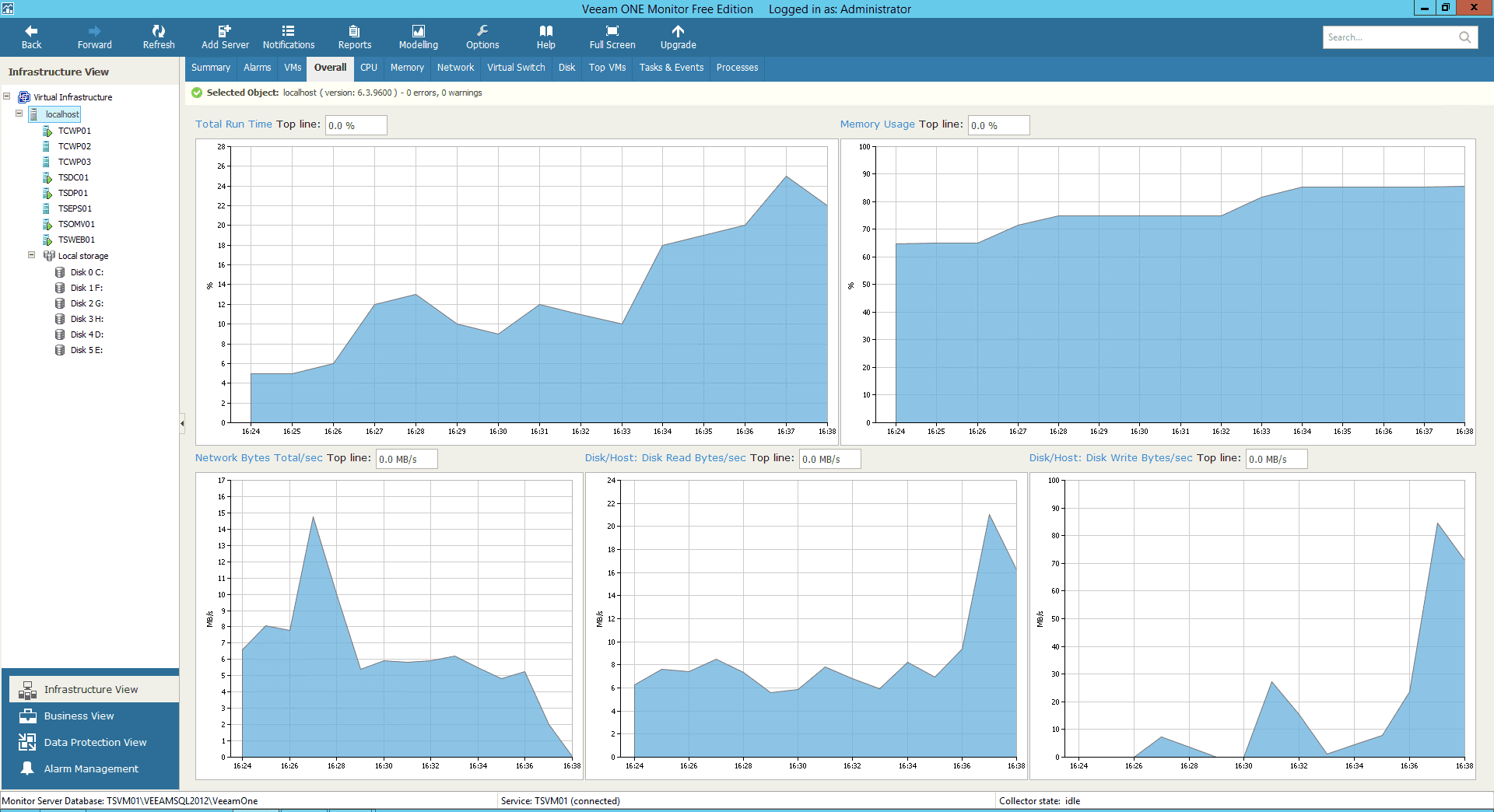Switch to the Alarms tab

[257, 68]
